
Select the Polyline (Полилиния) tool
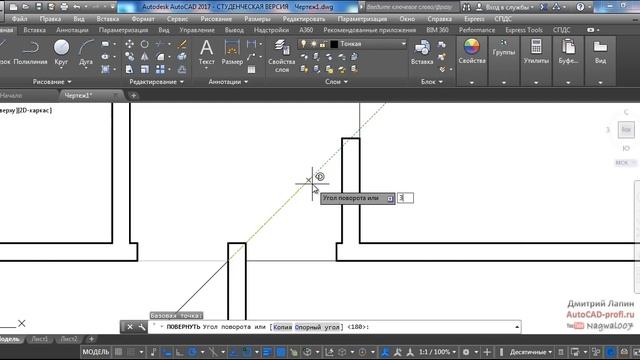click(x=30, y=53)
